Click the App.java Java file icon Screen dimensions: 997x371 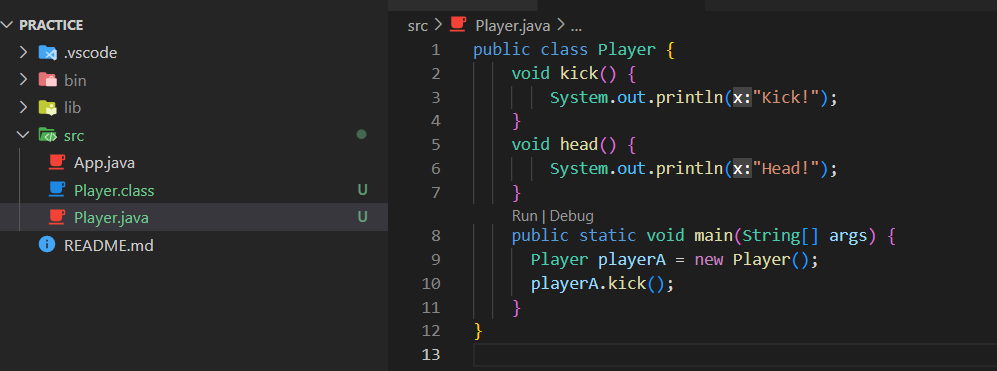point(58,162)
